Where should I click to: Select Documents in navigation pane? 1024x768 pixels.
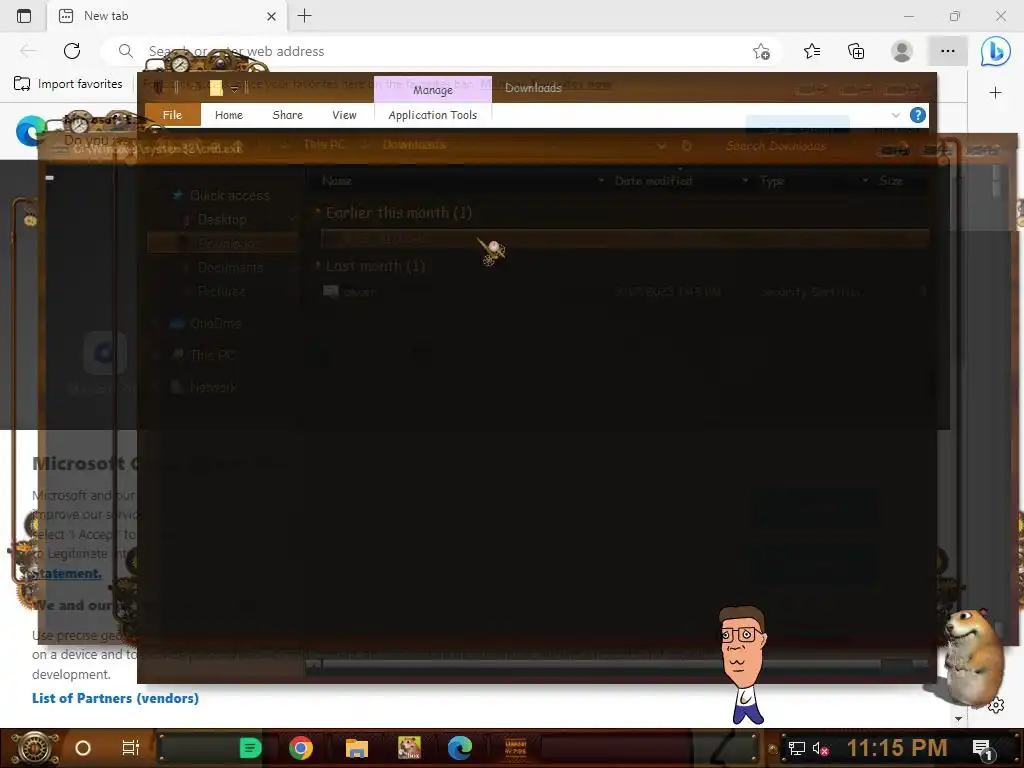point(231,267)
